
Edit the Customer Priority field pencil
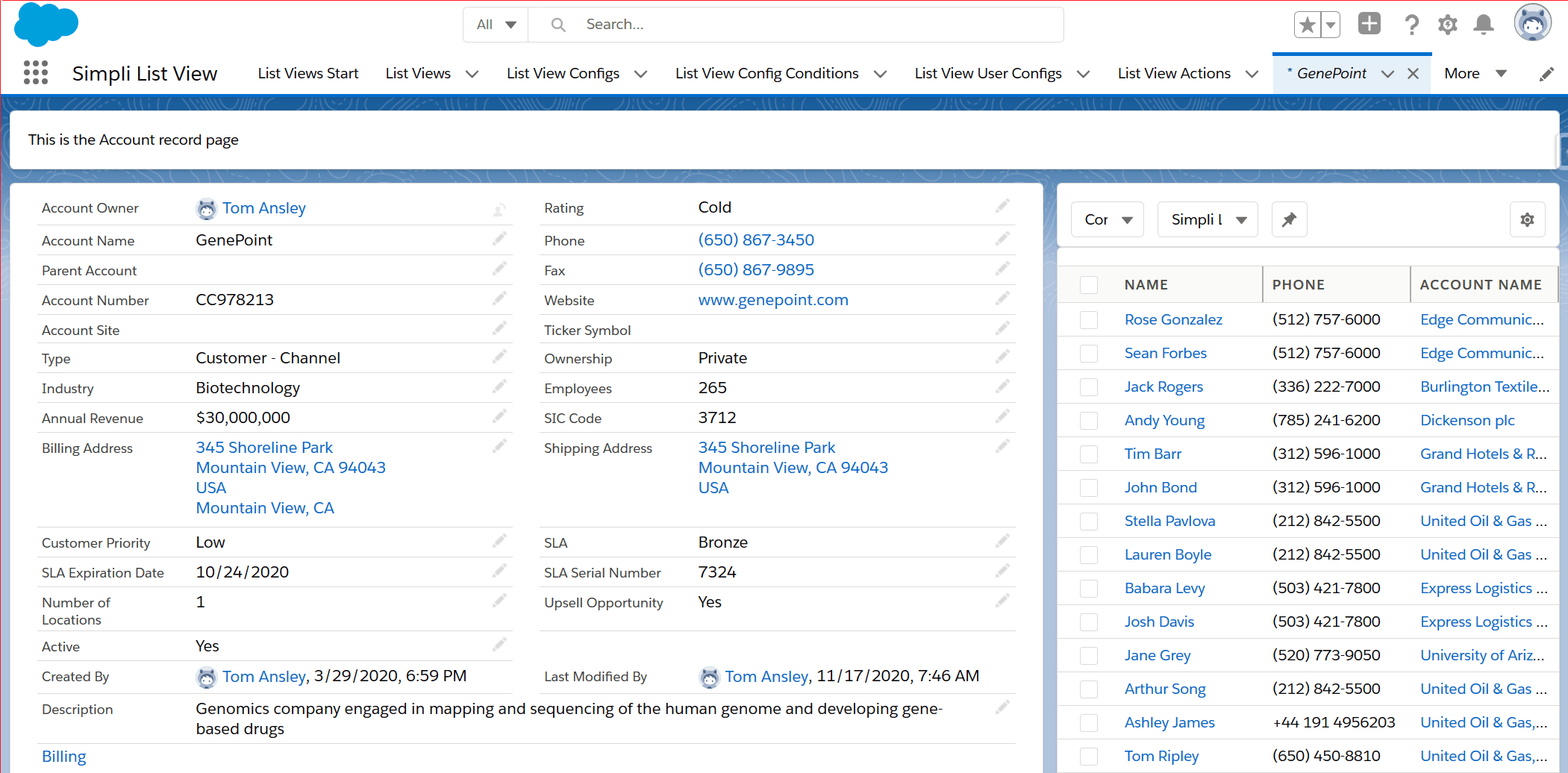tap(499, 541)
